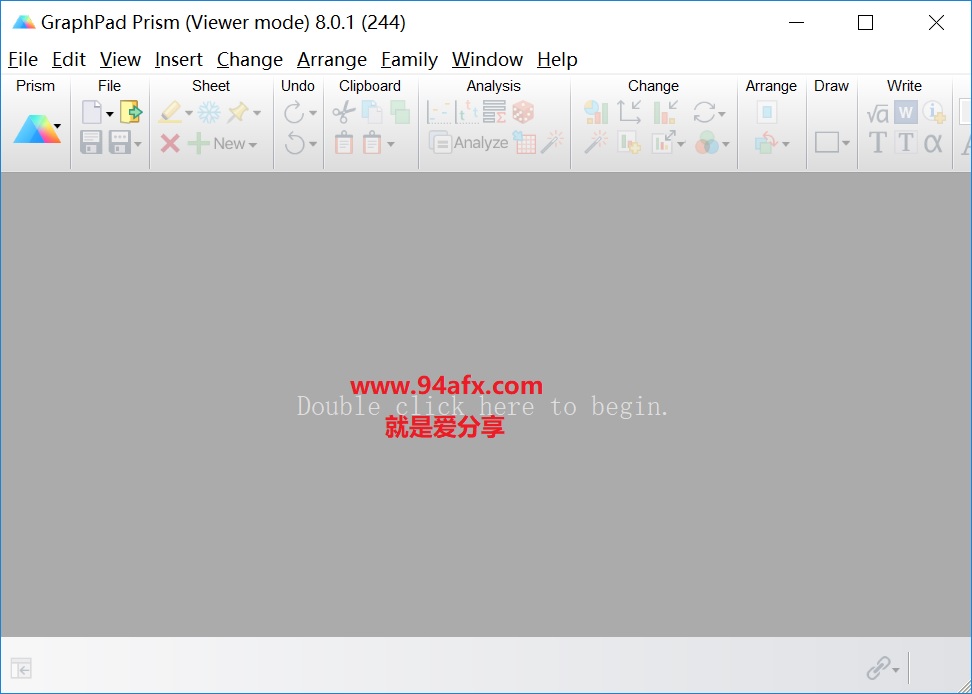Select the highlighter sheet icon
The height and width of the screenshot is (694, 972).
pos(169,112)
